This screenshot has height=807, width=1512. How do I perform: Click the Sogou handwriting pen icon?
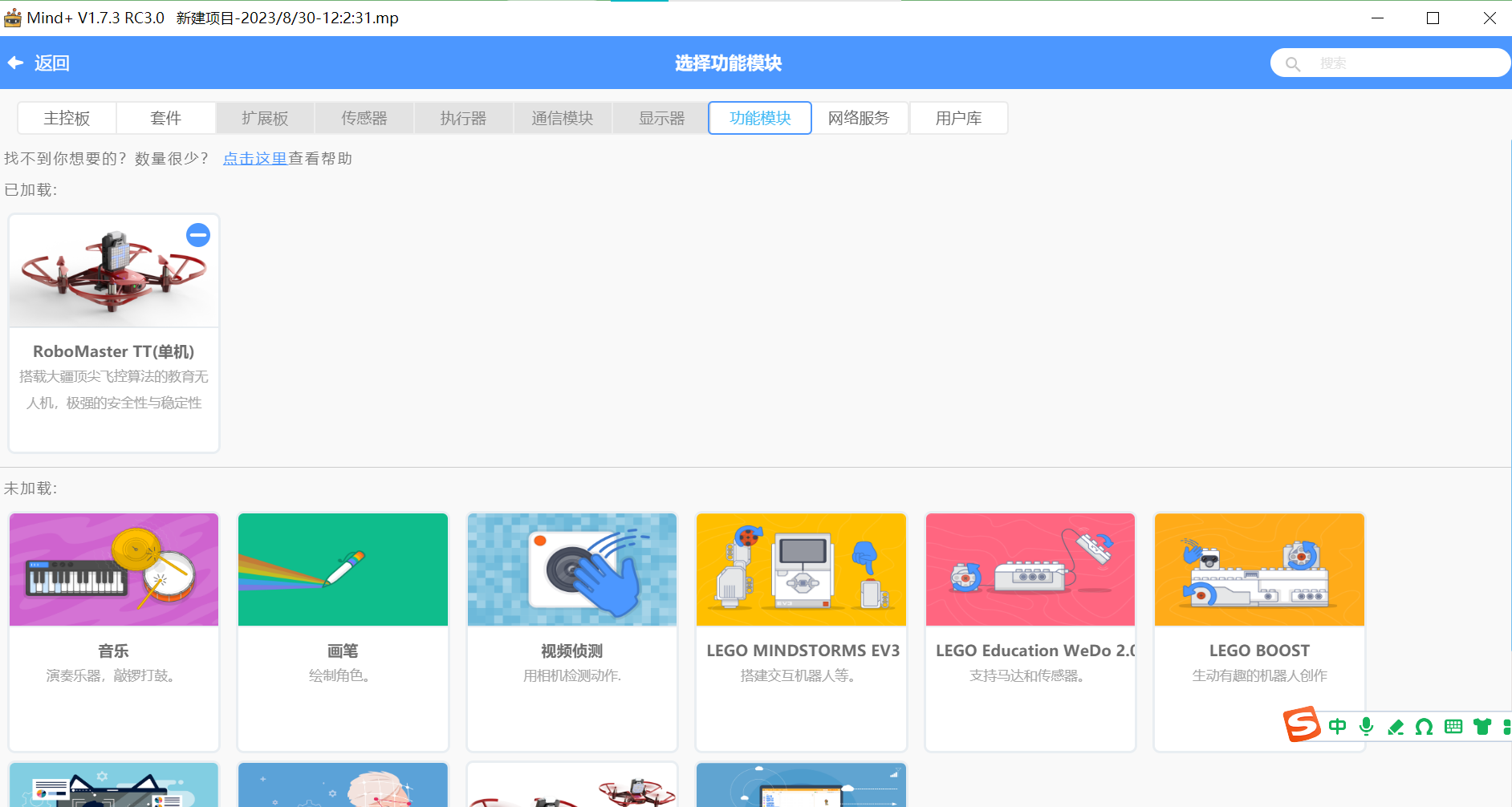pyautogui.click(x=1396, y=727)
